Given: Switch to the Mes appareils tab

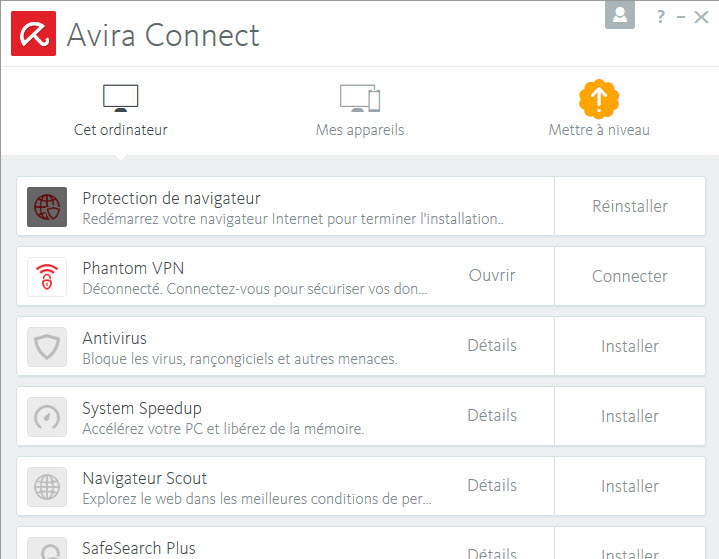Looking at the screenshot, I should [x=360, y=111].
